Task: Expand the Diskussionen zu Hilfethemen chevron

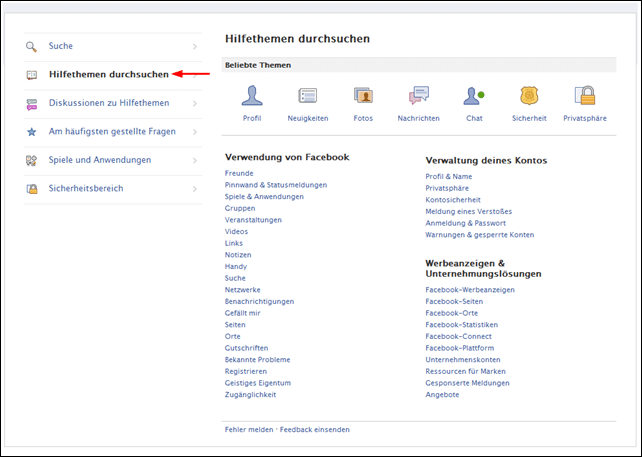Action: point(195,104)
